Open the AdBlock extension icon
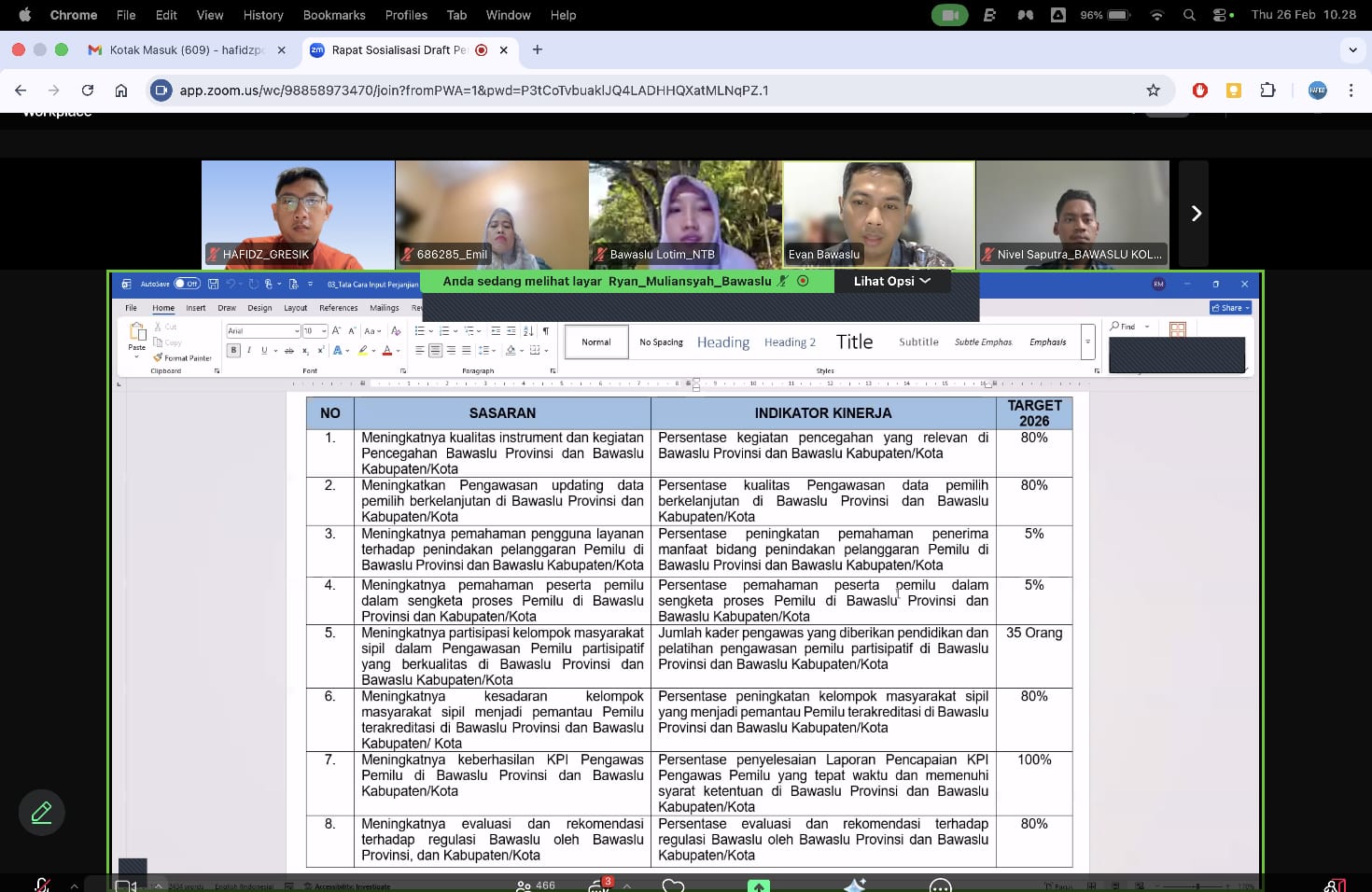This screenshot has height=892, width=1372. pyautogui.click(x=1200, y=91)
